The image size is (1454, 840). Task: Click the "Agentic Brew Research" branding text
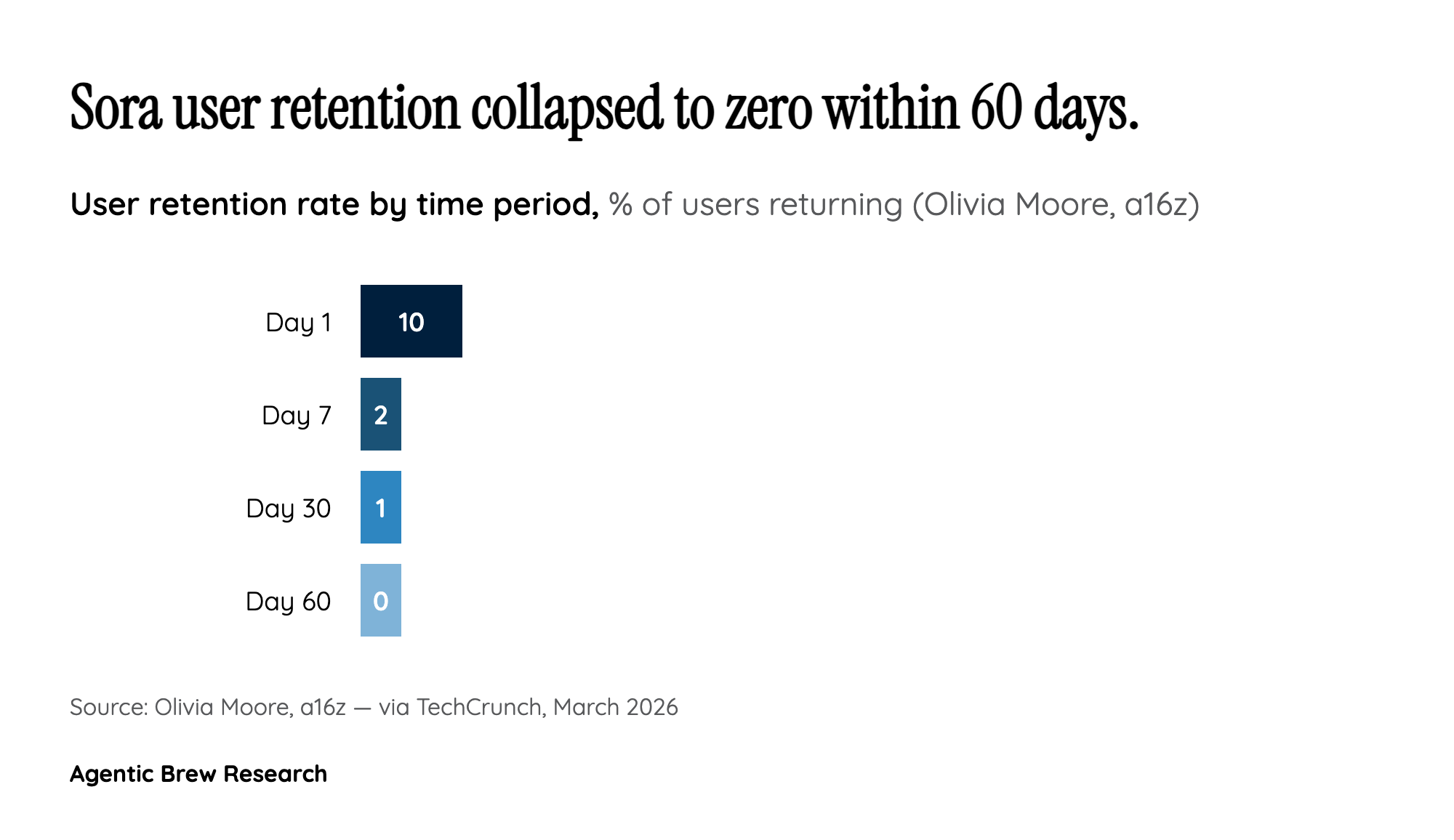[x=198, y=774]
